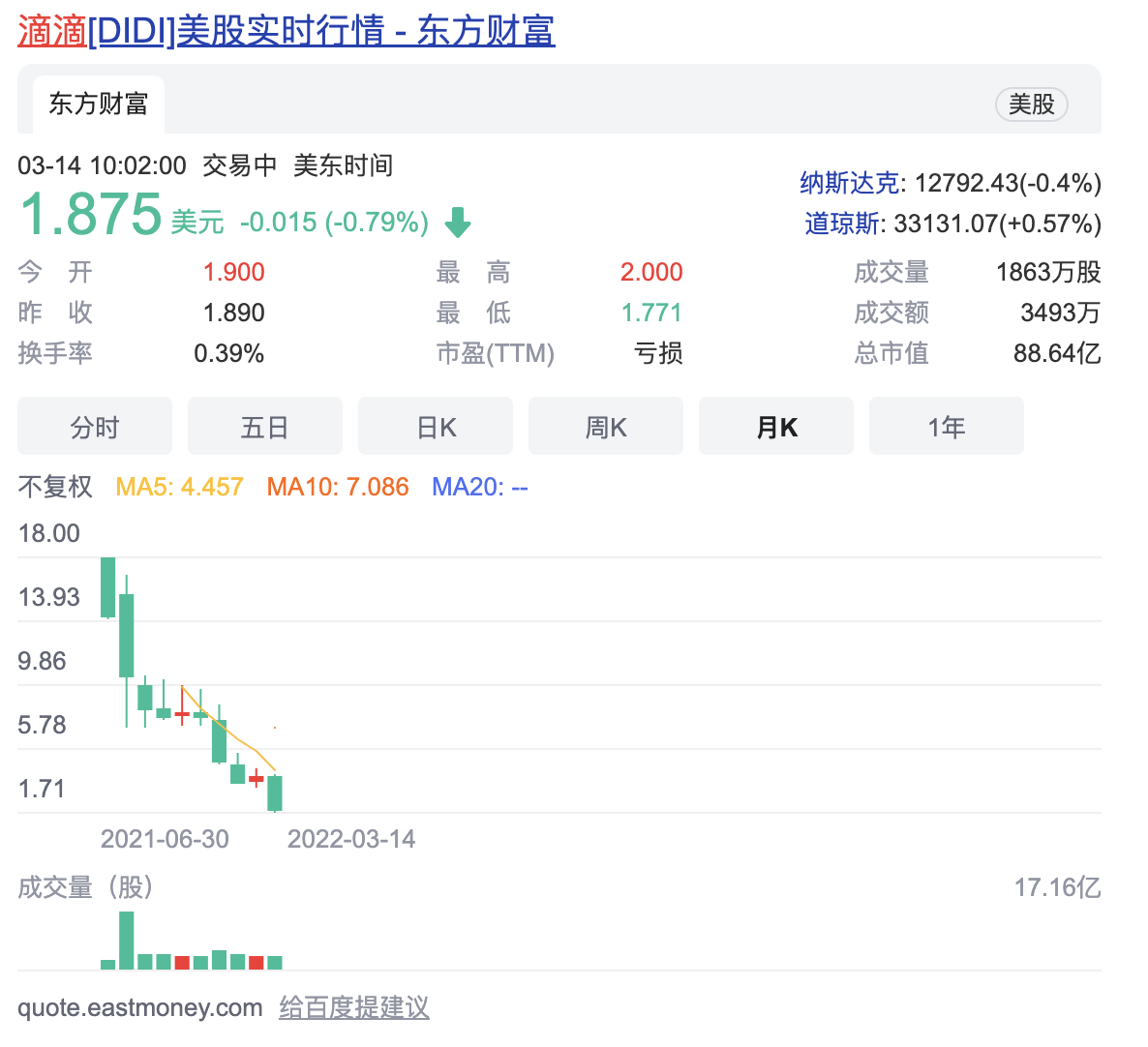Click the price change -0.015 (-0.79%)

coord(335,223)
